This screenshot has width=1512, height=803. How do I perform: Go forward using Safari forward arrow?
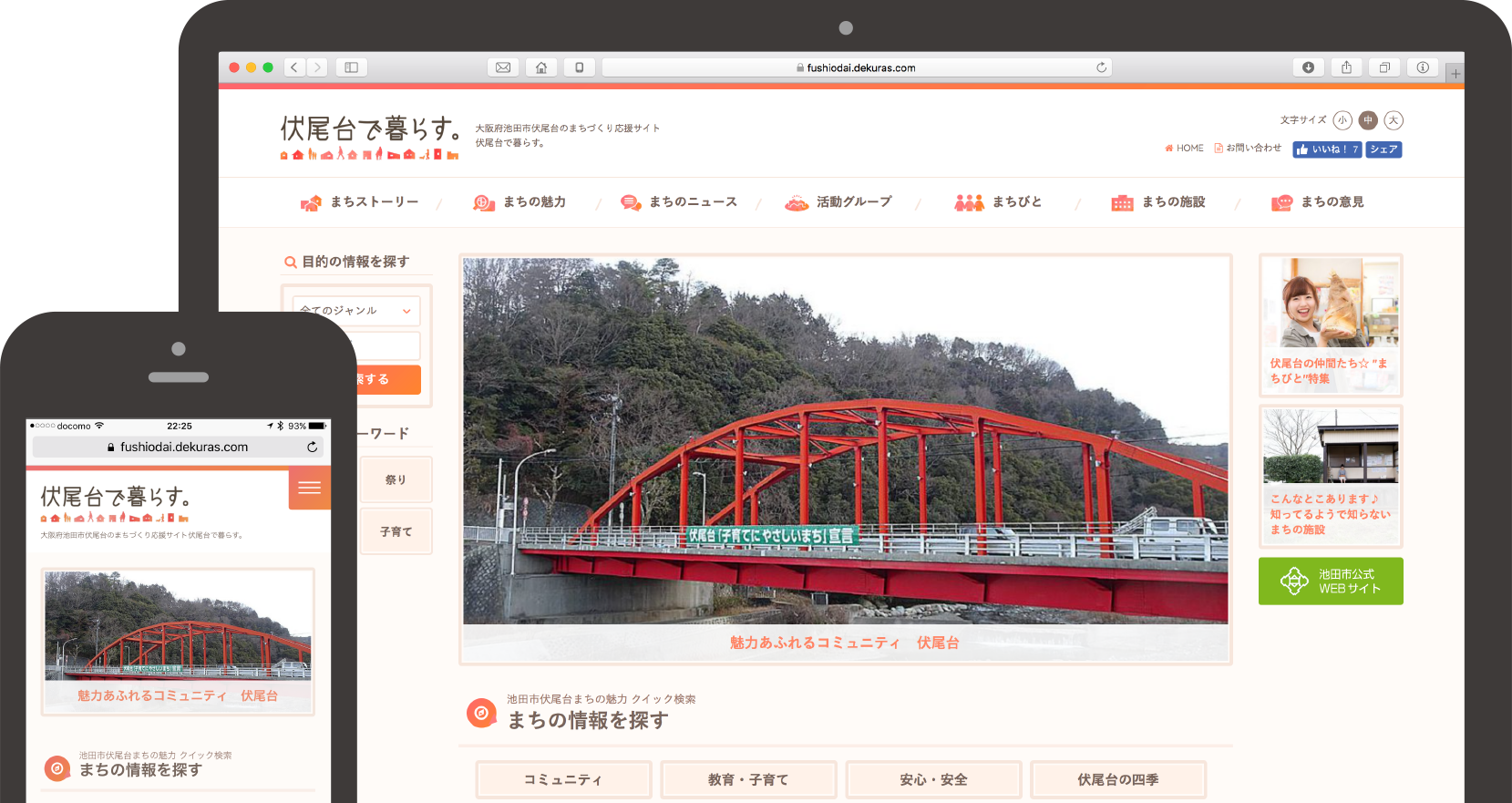point(317,67)
